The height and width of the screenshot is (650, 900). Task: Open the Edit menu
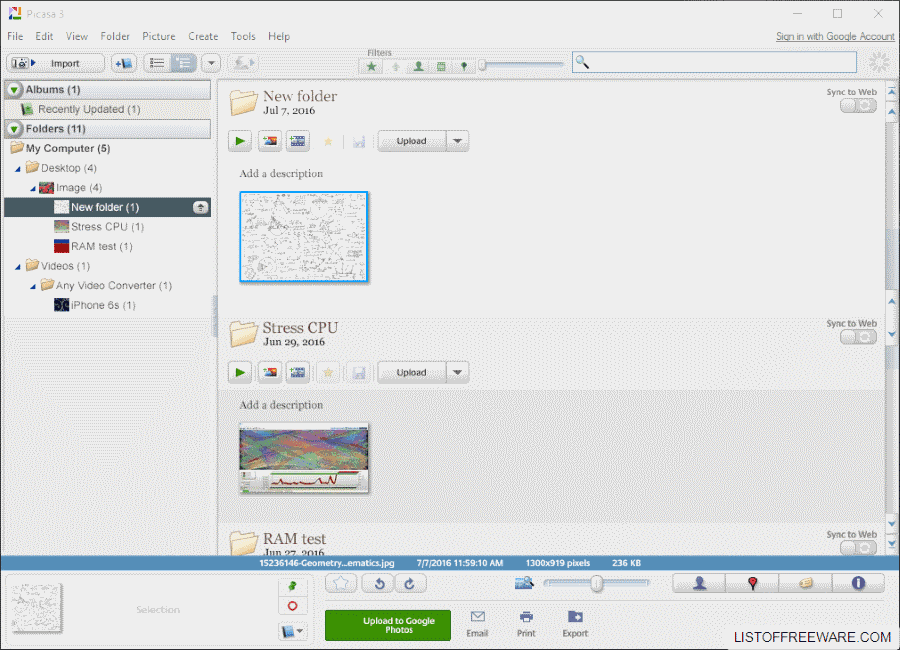pos(44,36)
